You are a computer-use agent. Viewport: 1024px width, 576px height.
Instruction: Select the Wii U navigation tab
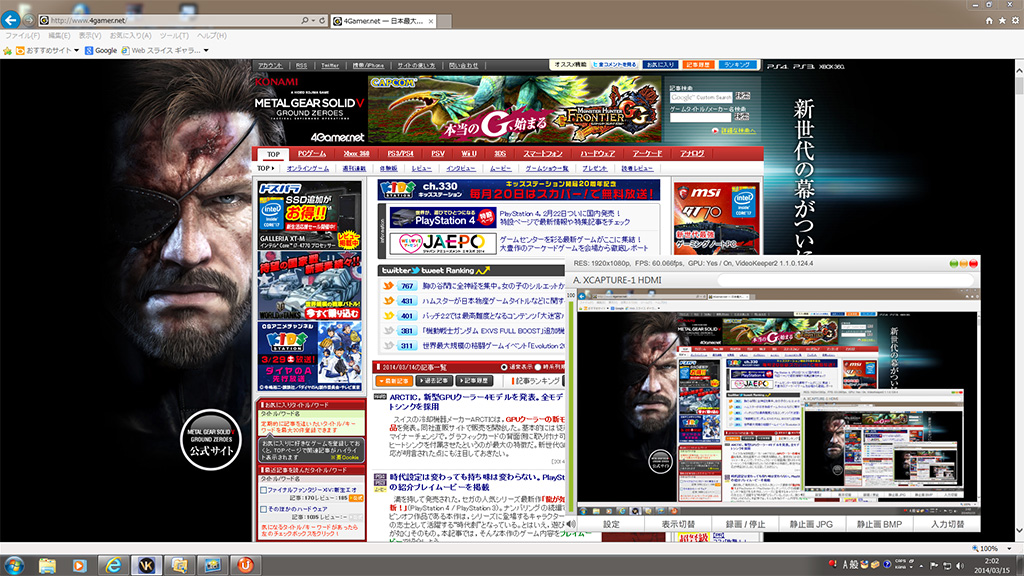[469, 154]
